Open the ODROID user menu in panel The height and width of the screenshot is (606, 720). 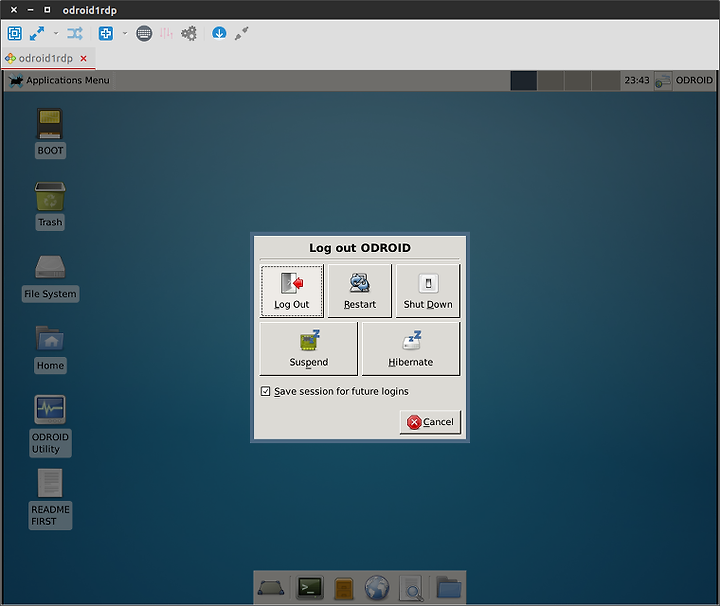pos(693,80)
